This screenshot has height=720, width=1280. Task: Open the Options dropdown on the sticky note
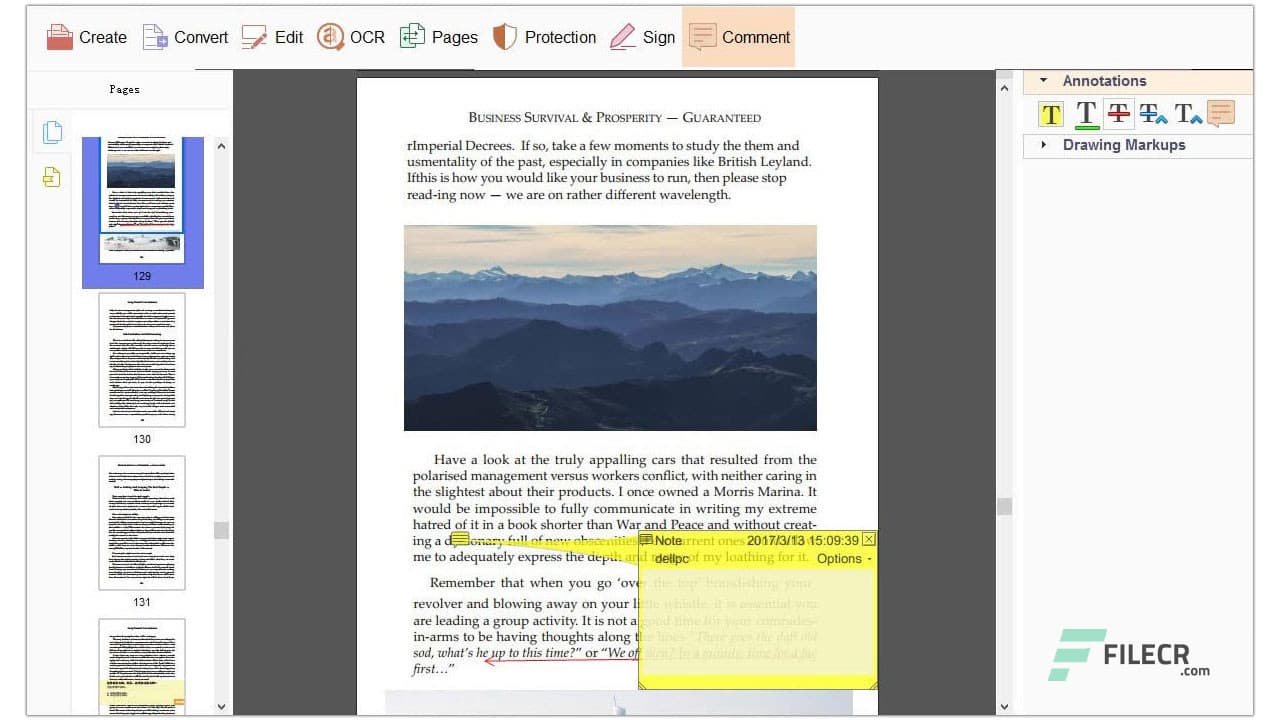click(840, 559)
